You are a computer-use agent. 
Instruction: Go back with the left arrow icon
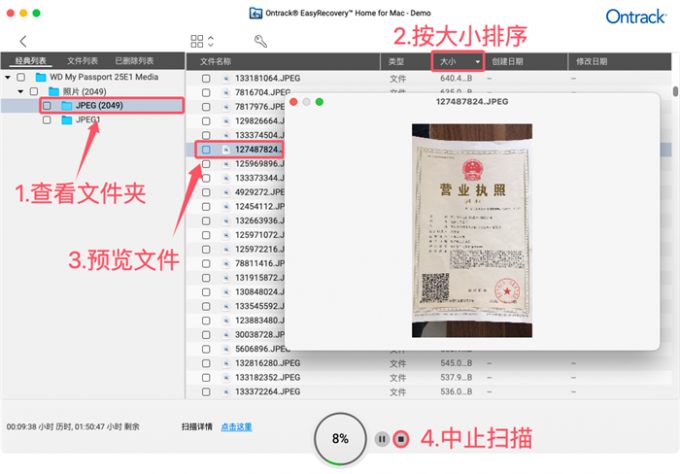coord(23,41)
